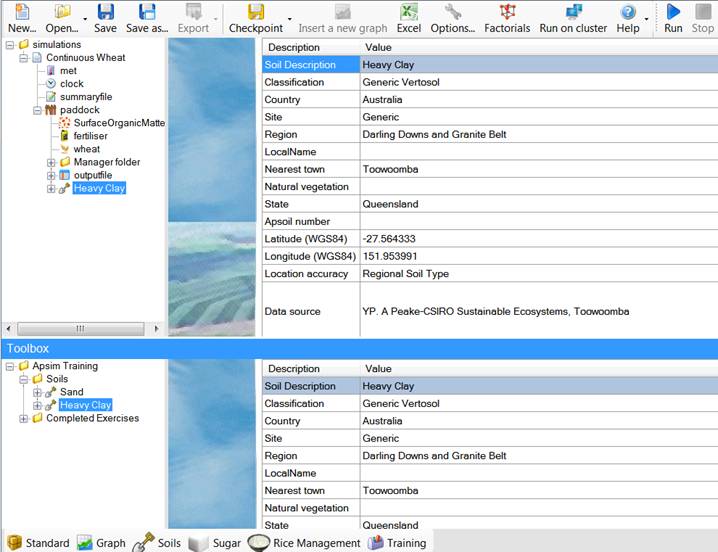Screen dimensions: 718x552
Task: Collapse the Apsim Training toolbox folder
Action: pos(10,366)
